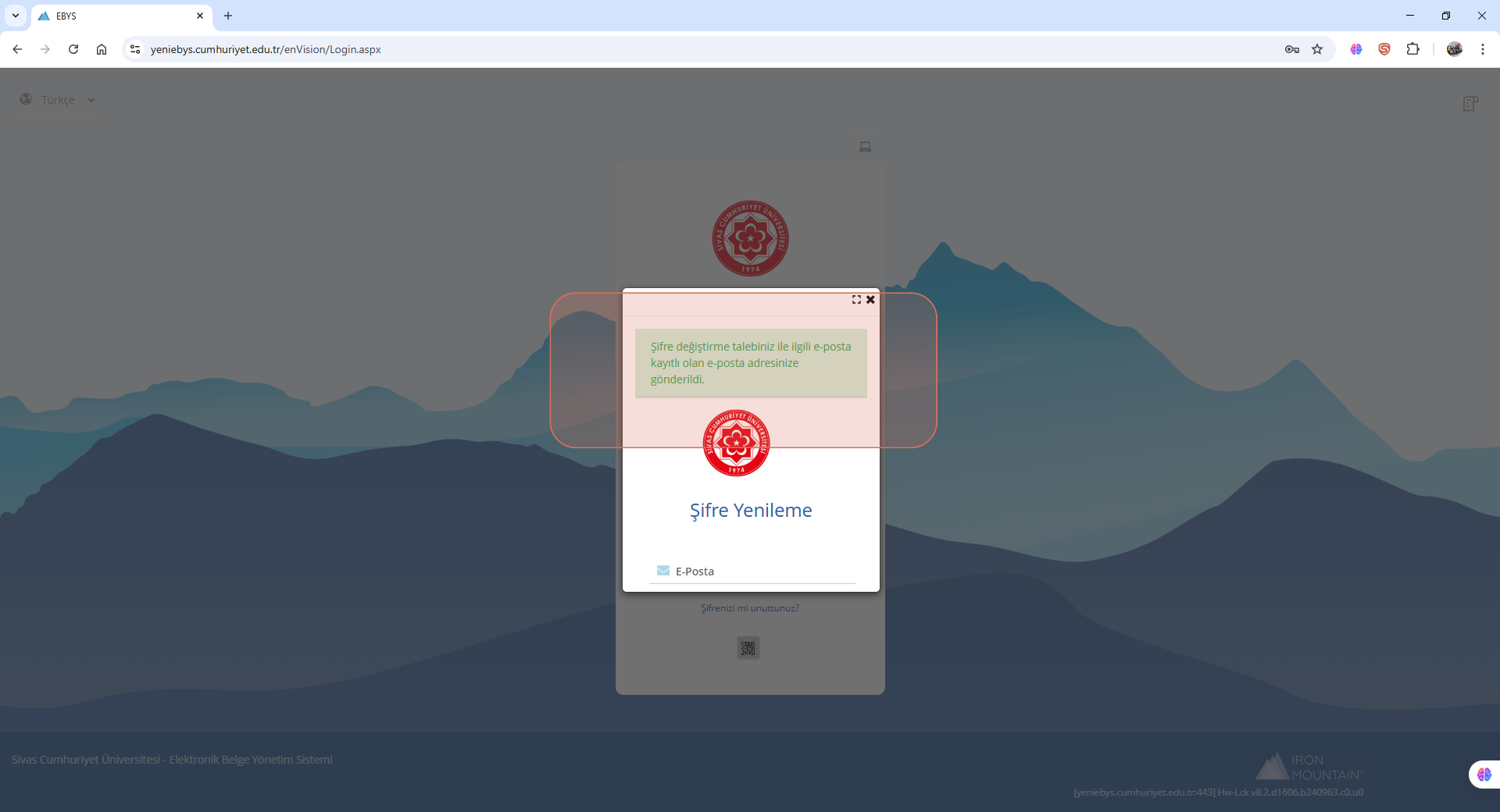
Task: Close the Şifre Yenileme dialog
Action: (870, 300)
